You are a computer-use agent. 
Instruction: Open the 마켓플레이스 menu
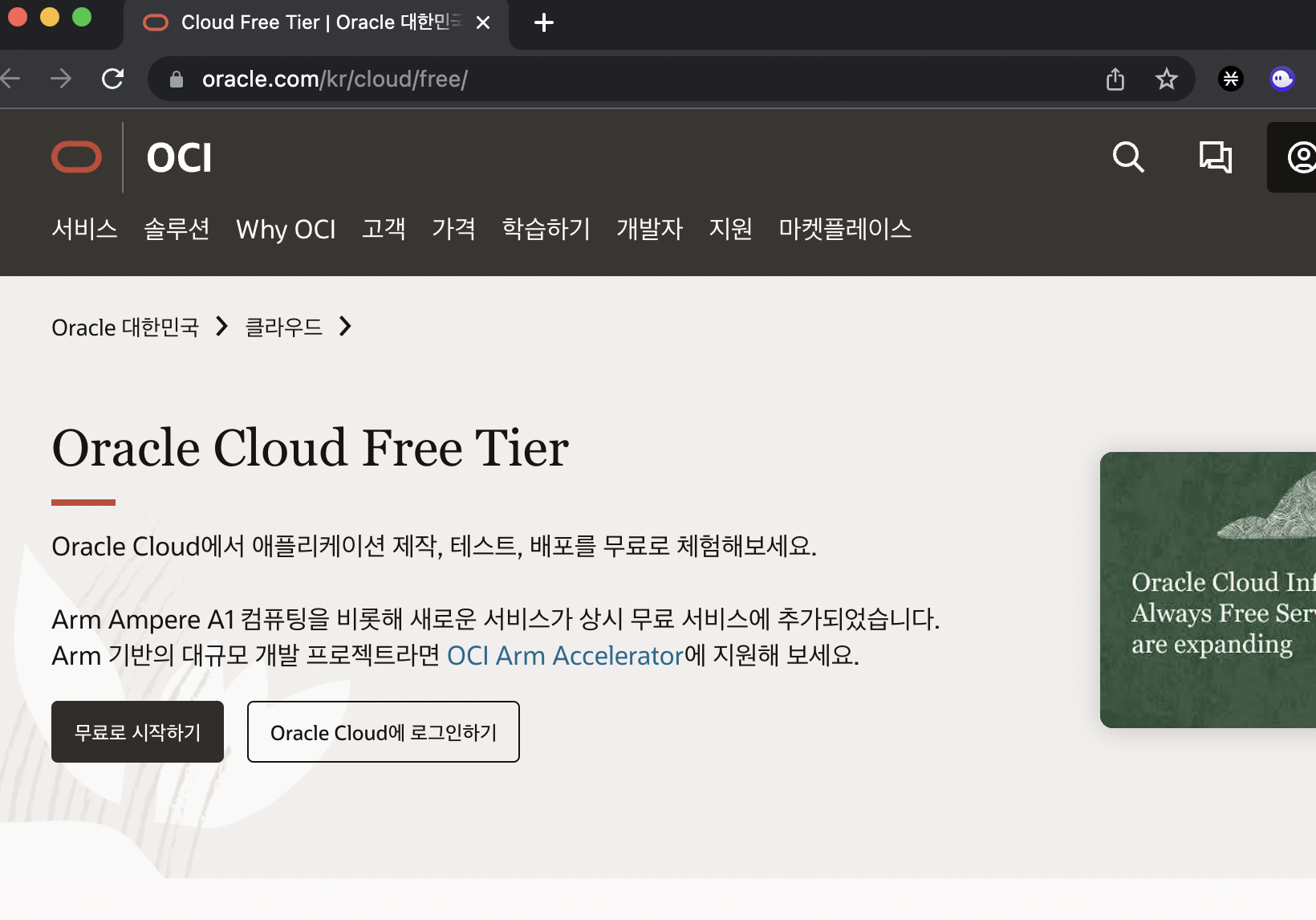845,229
